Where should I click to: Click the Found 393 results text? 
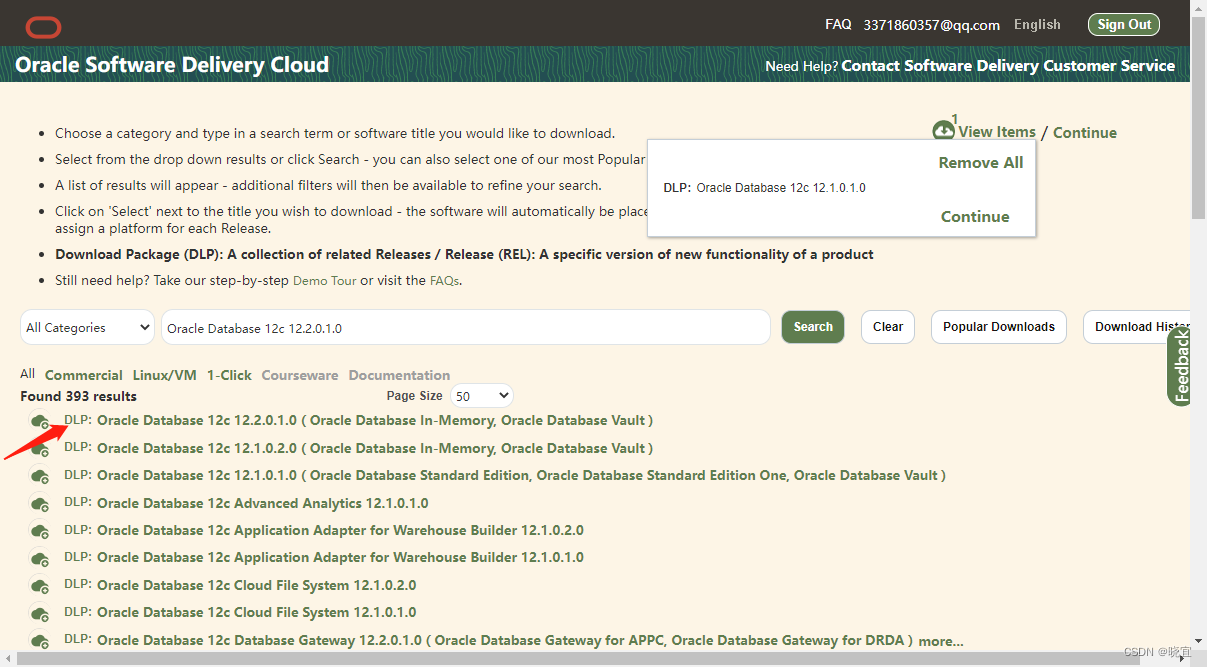point(78,396)
